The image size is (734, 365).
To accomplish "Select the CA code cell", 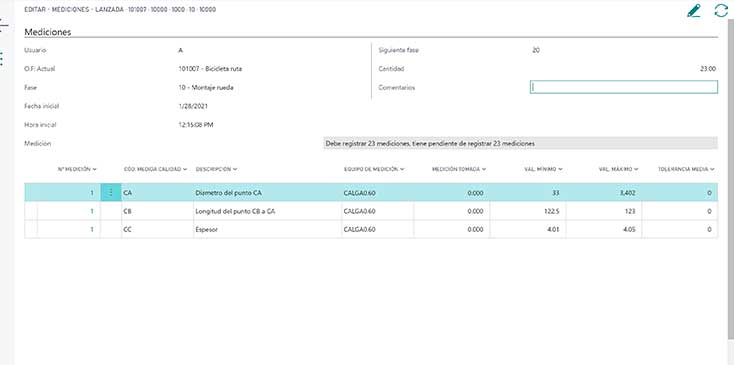I will (157, 192).
